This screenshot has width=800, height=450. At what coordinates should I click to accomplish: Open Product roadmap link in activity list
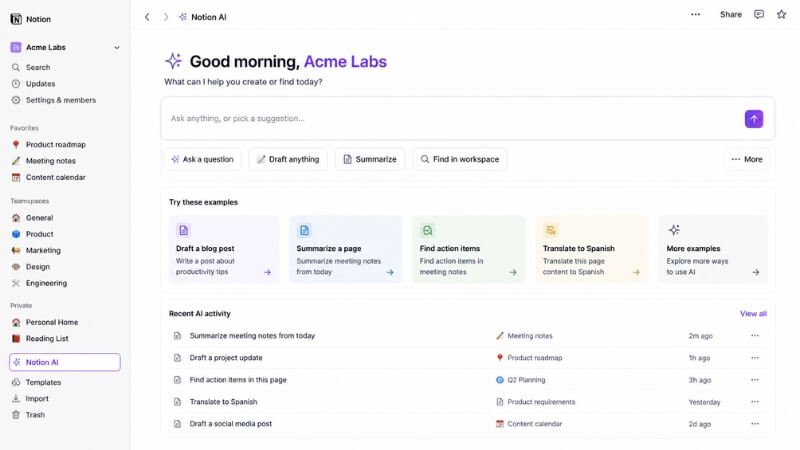[x=529, y=358]
